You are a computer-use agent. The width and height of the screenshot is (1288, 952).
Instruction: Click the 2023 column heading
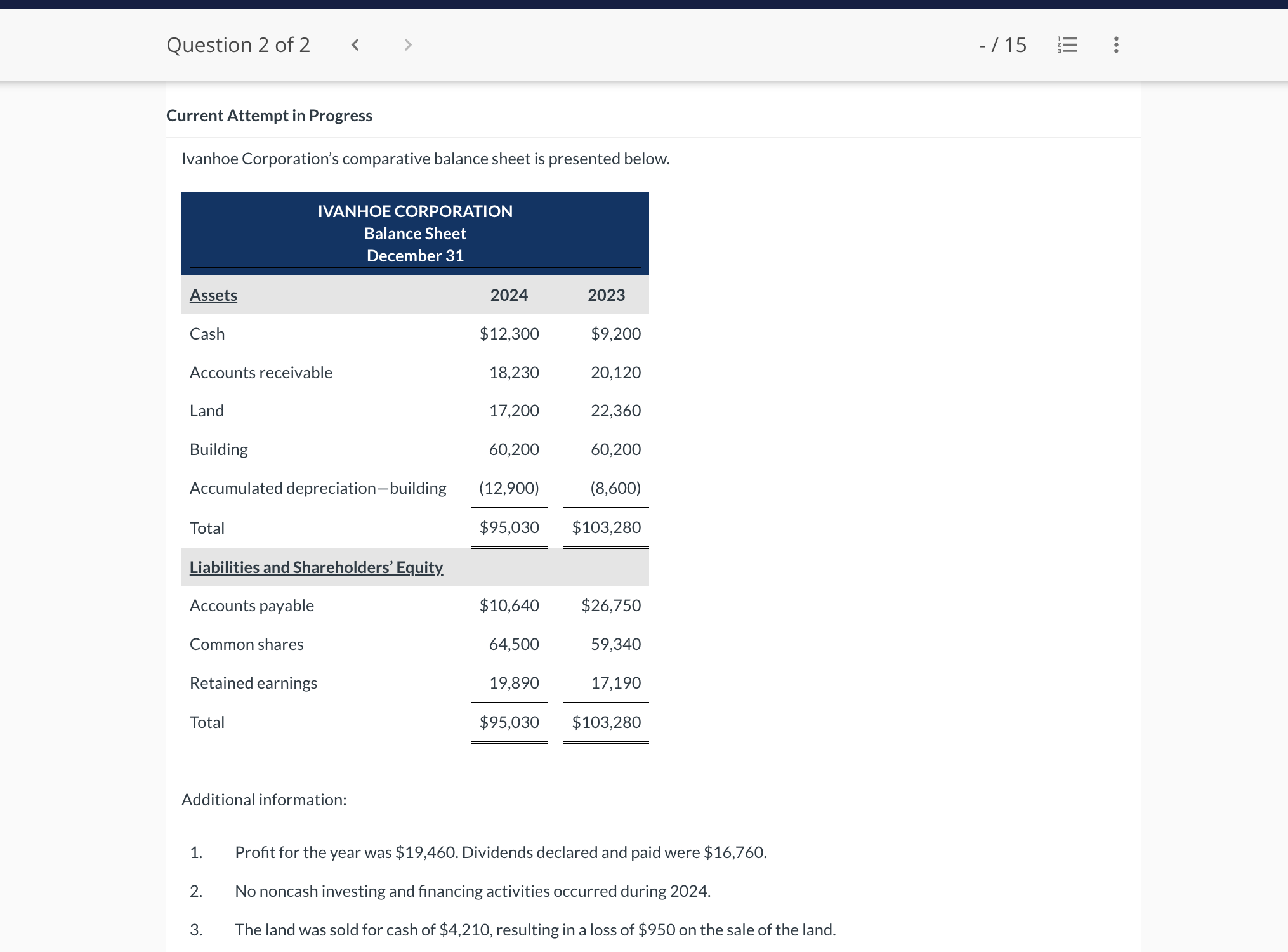click(606, 294)
